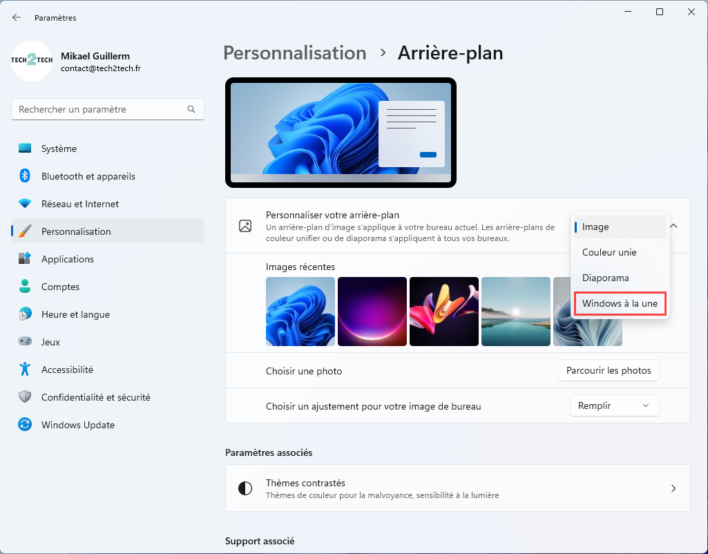
Task: Collapse the Personnaliser votre arrière-plan section chevron
Action: pos(673,227)
